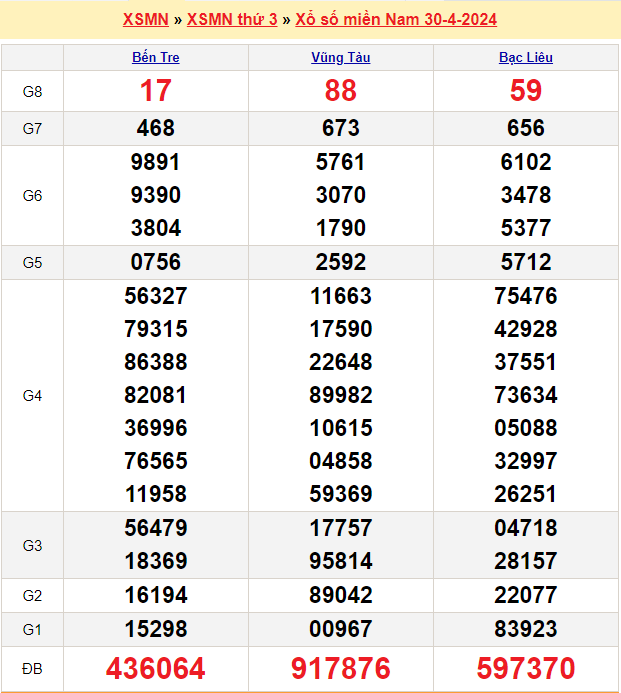
Task: Select the G3 number 95814
Action: [x=340, y=561]
